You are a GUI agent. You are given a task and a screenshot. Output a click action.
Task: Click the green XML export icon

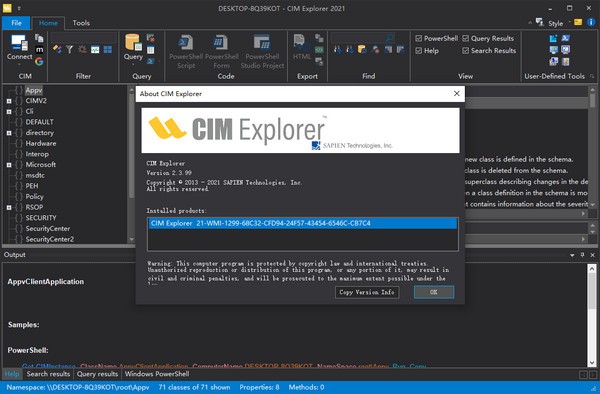319,50
